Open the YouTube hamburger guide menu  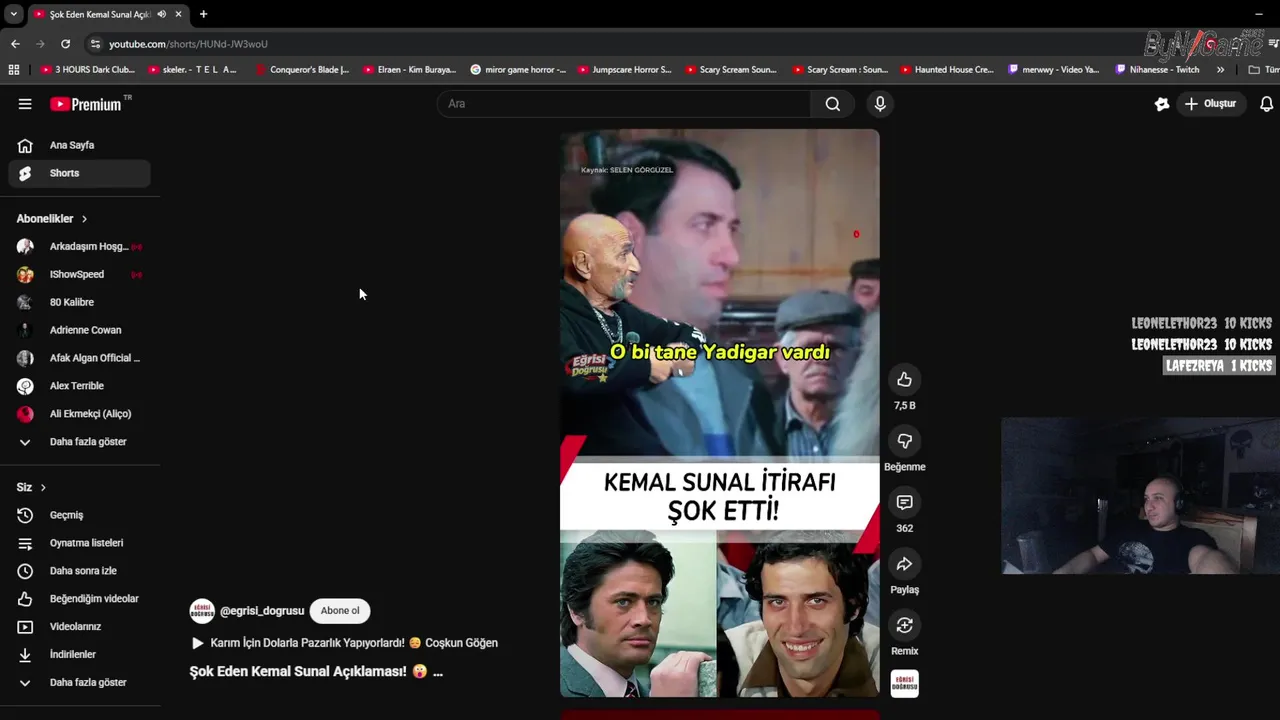[25, 104]
